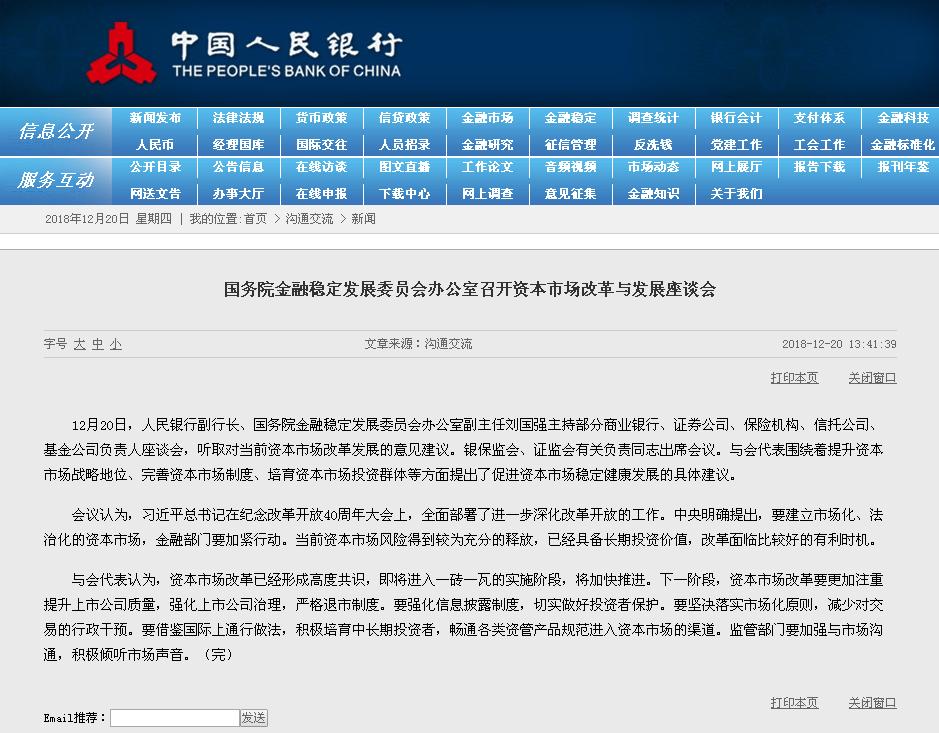Open 银行会计 menu item

(737, 118)
